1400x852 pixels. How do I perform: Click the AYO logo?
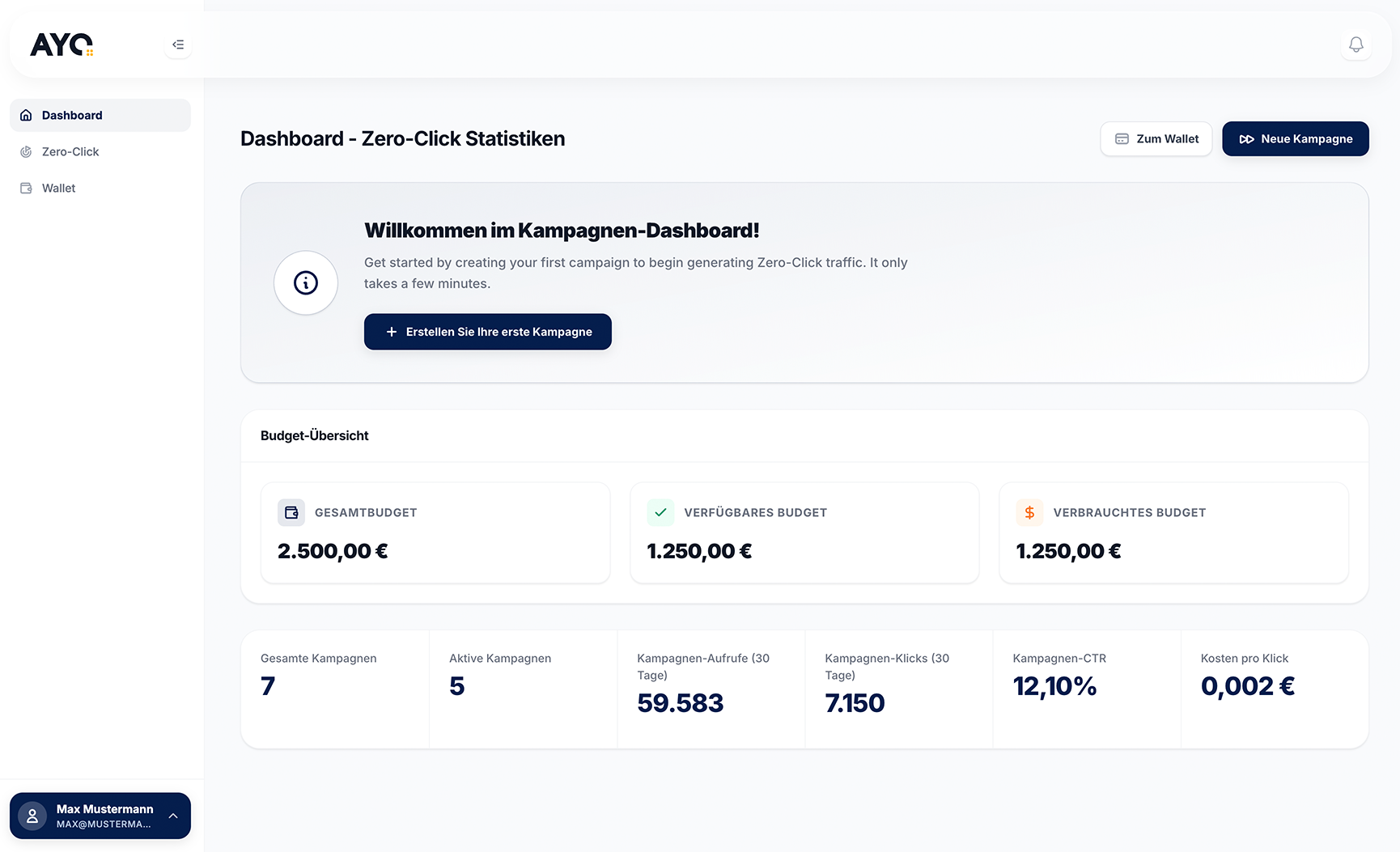(x=61, y=45)
